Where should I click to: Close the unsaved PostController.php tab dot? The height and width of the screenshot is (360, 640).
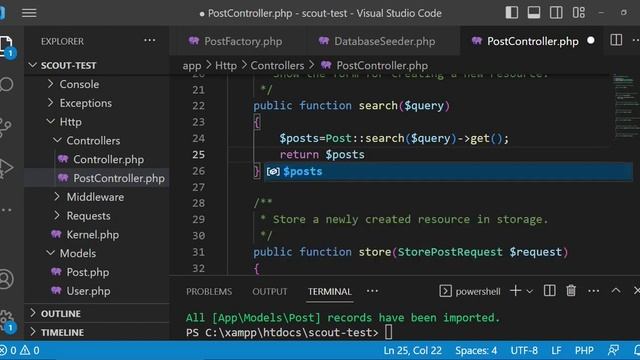(x=591, y=40)
